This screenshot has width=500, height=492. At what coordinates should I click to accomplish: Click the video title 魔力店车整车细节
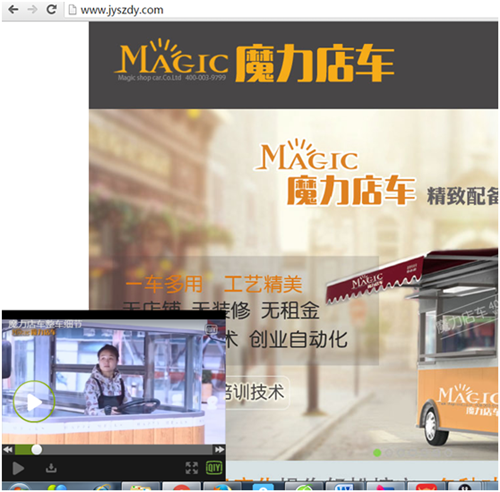click(44, 324)
